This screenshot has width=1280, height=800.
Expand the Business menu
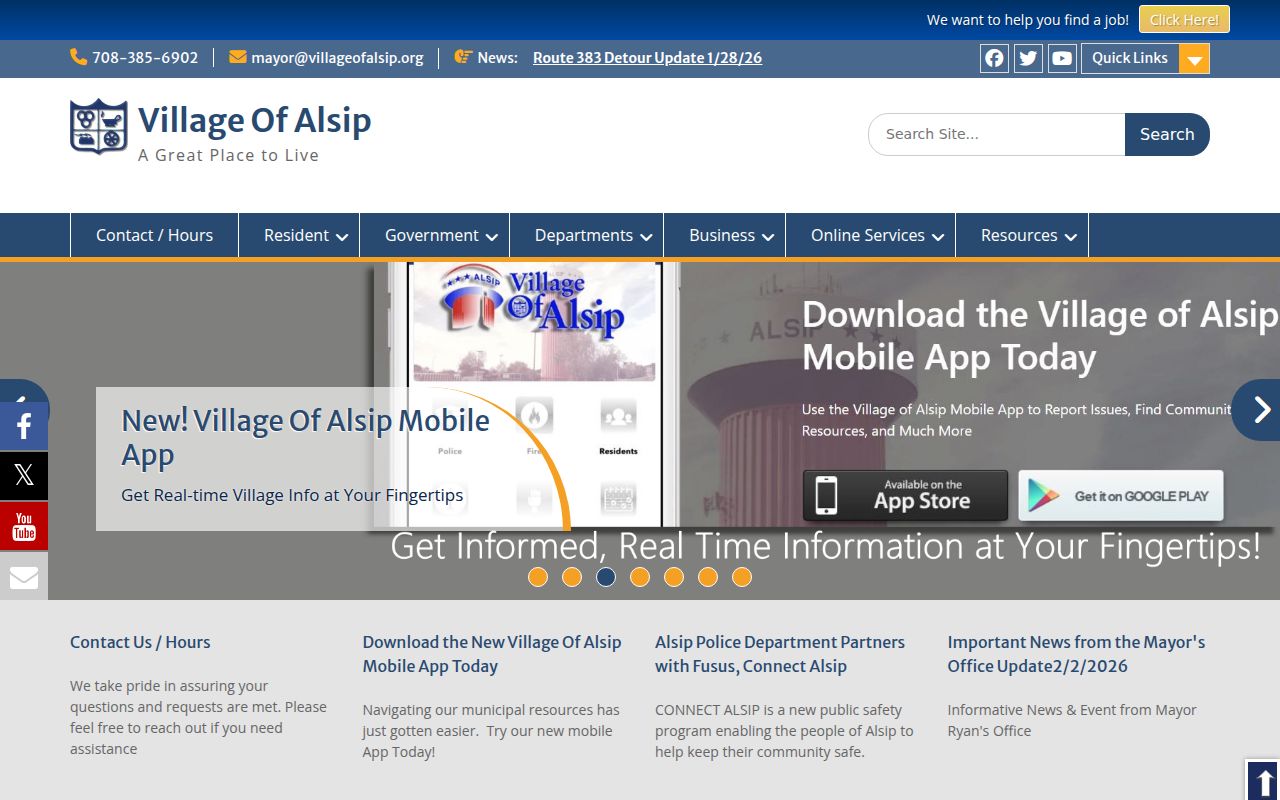pyautogui.click(x=725, y=236)
